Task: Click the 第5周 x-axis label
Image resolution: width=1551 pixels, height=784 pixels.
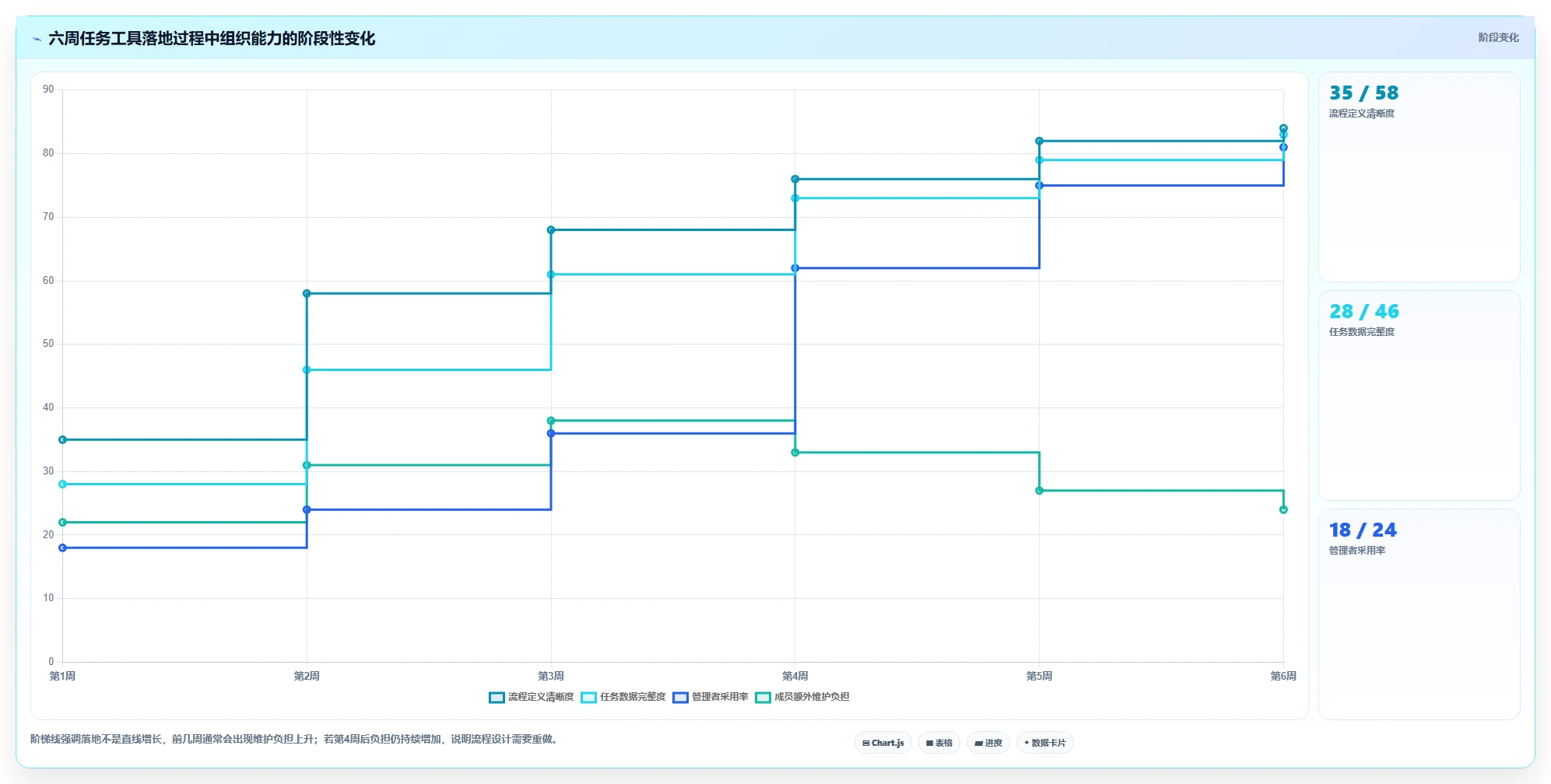Action: click(x=1039, y=676)
